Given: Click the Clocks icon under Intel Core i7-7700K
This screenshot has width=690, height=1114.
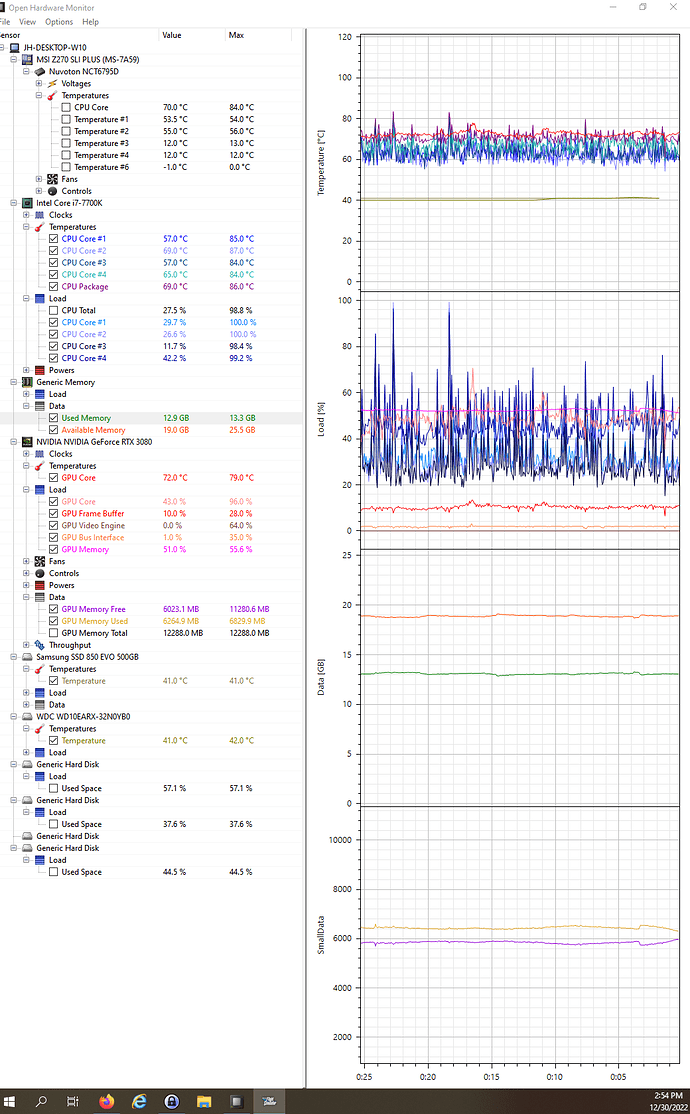Looking at the screenshot, I should [40, 215].
